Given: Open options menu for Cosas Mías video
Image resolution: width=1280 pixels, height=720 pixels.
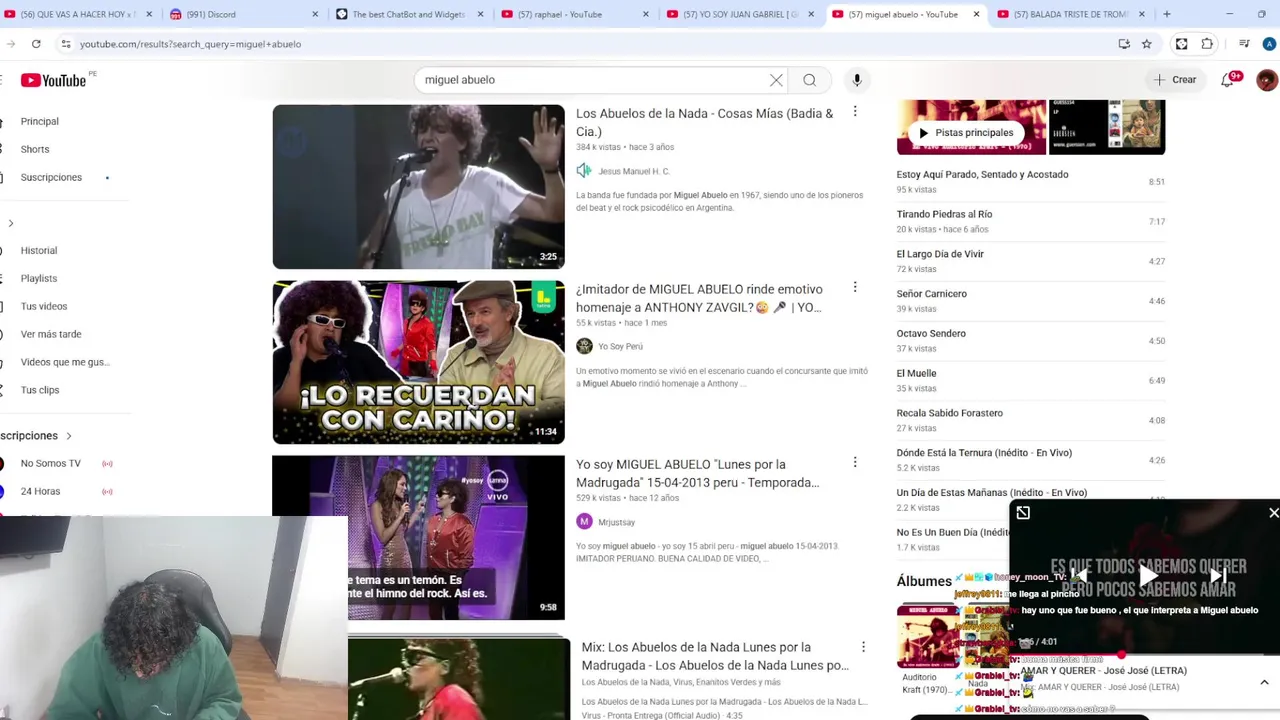Looking at the screenshot, I should pos(855,112).
